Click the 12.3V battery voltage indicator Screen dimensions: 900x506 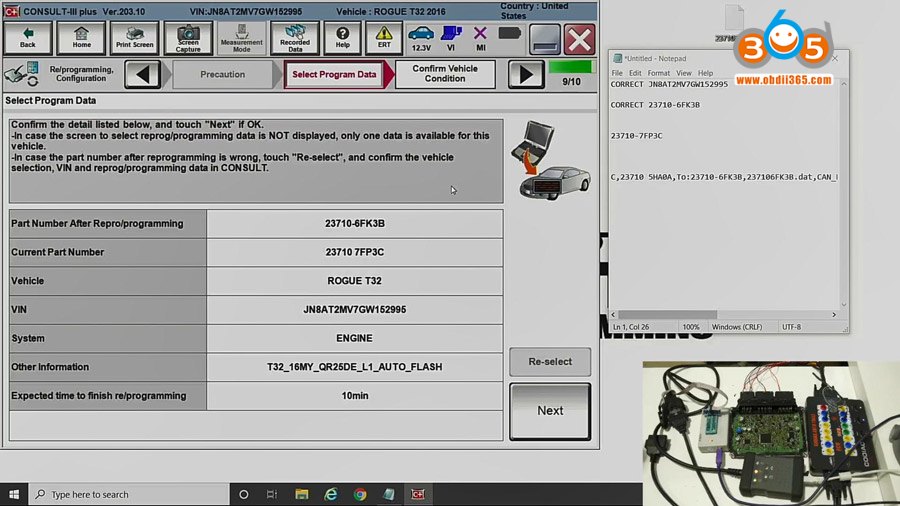421,38
